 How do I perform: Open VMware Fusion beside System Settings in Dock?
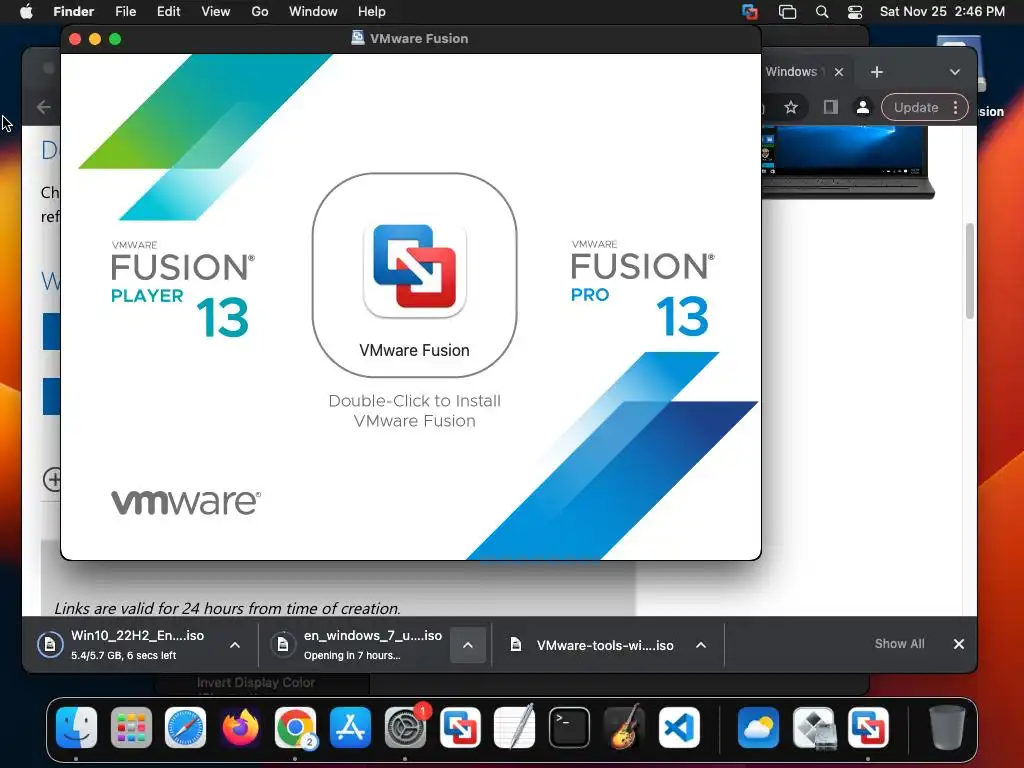[460, 727]
